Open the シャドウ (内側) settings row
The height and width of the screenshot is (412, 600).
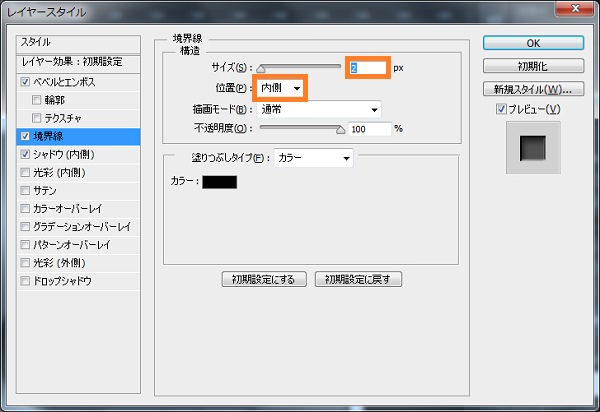click(78, 154)
